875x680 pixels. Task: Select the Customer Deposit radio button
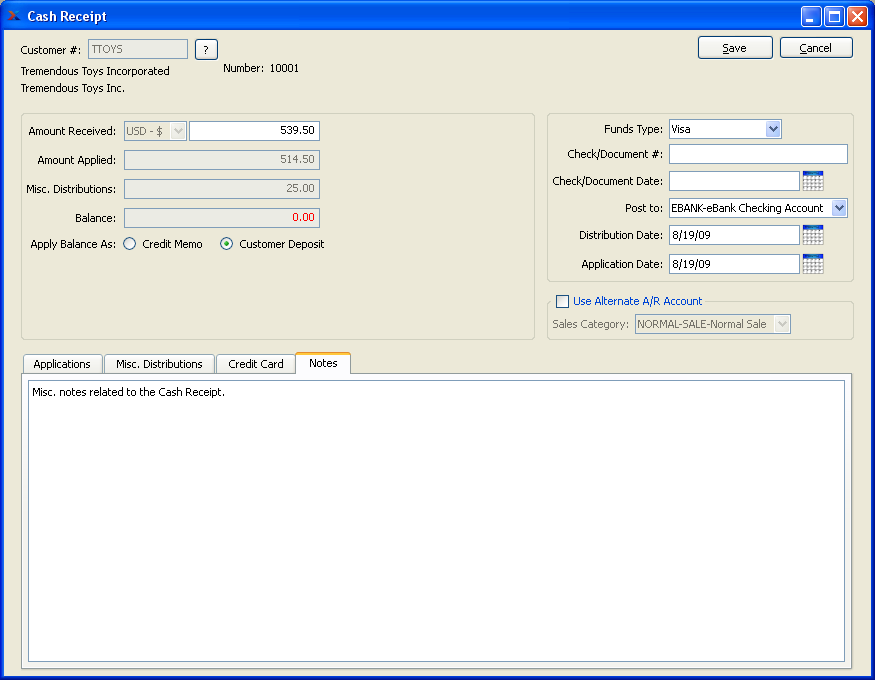tap(226, 244)
